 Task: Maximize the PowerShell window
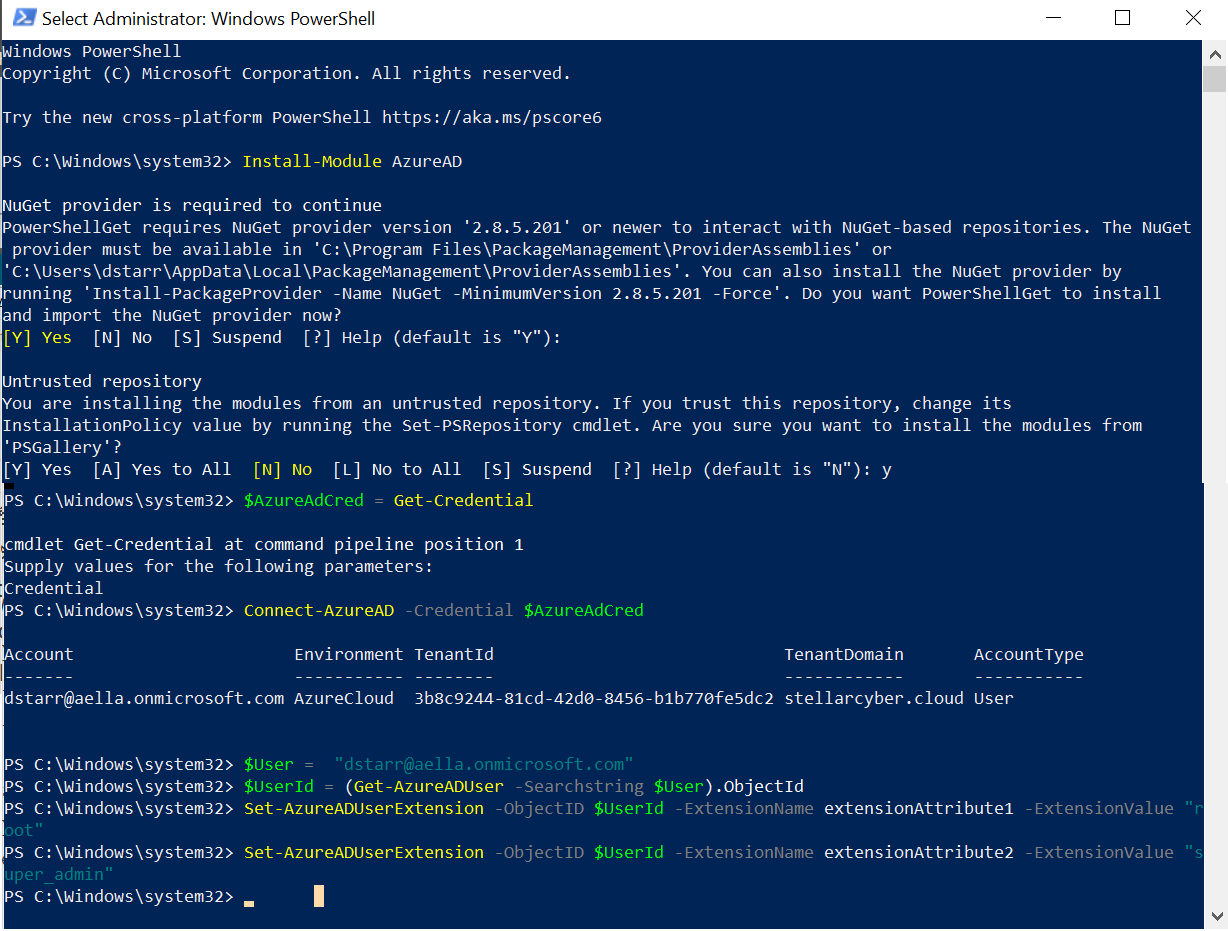(1122, 19)
